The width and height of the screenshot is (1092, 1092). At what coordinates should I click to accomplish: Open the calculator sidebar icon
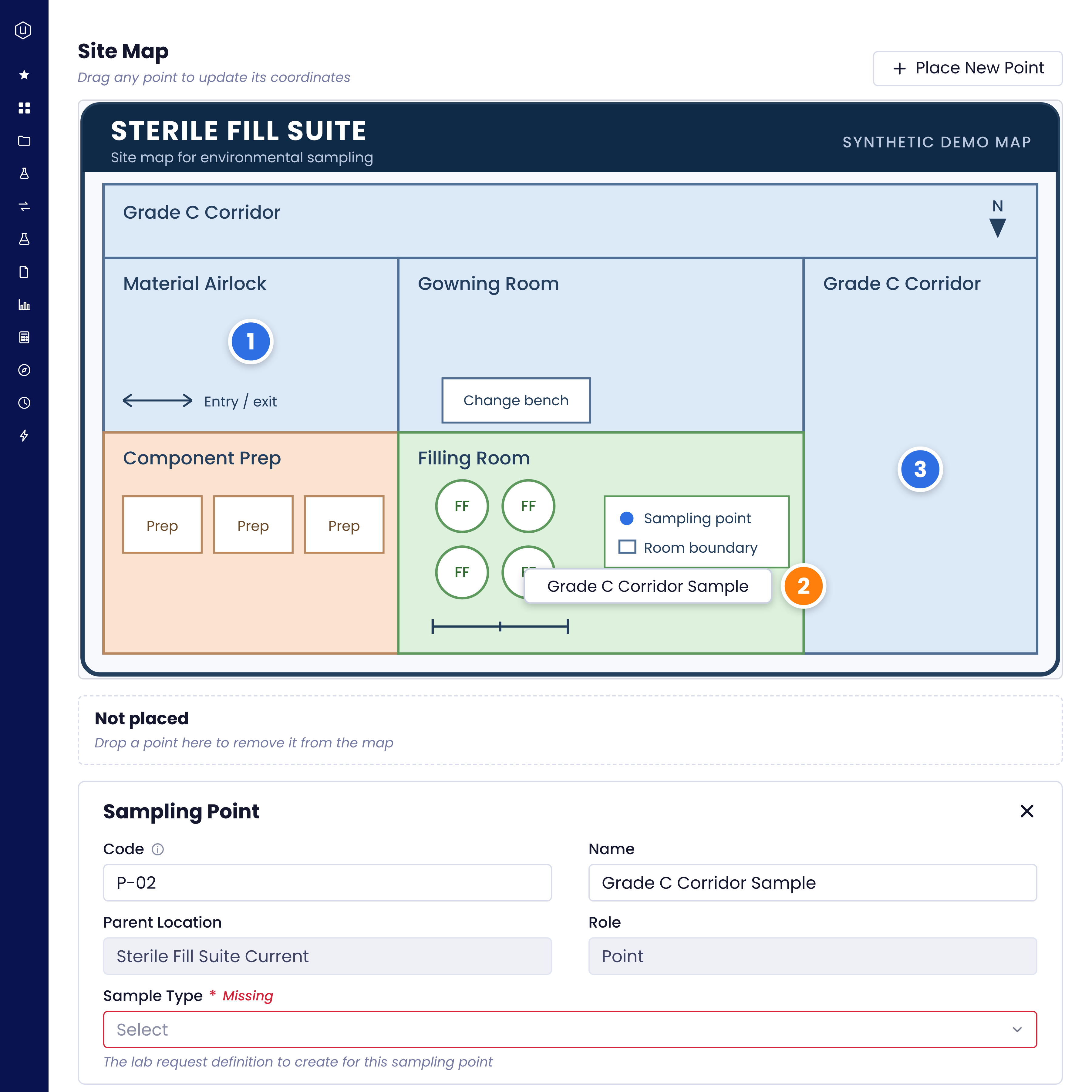24,337
